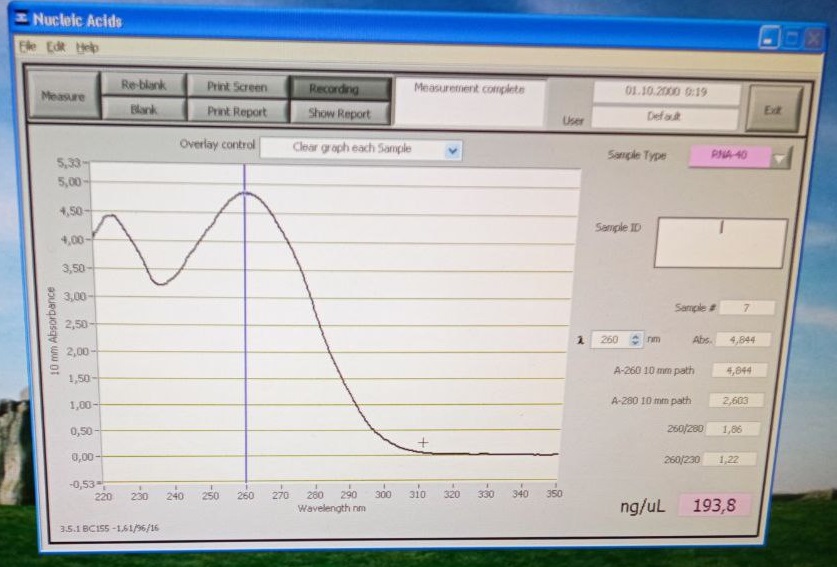The image size is (837, 567).
Task: Take a capture with Print Screen
Action: [237, 87]
